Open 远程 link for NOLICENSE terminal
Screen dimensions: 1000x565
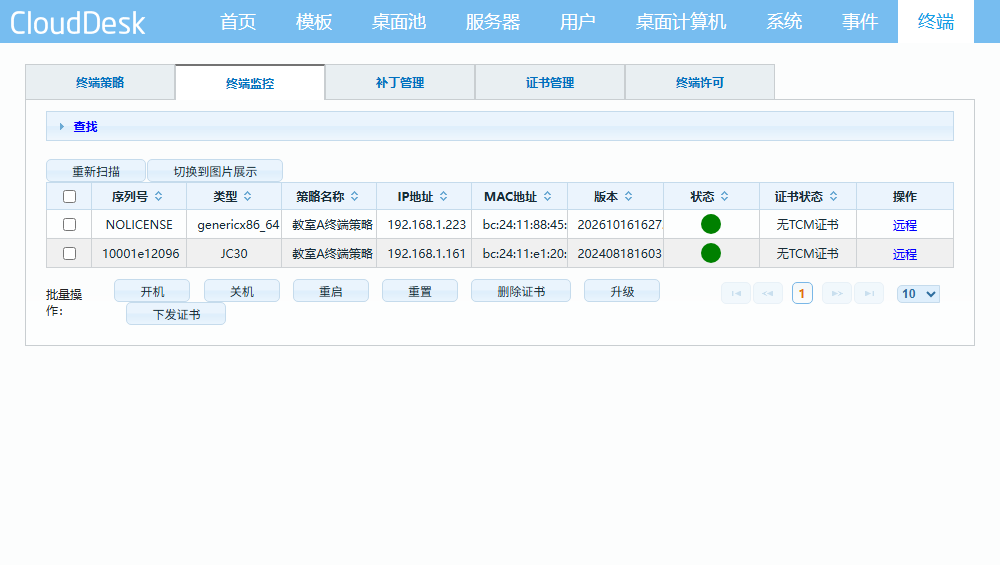click(904, 225)
